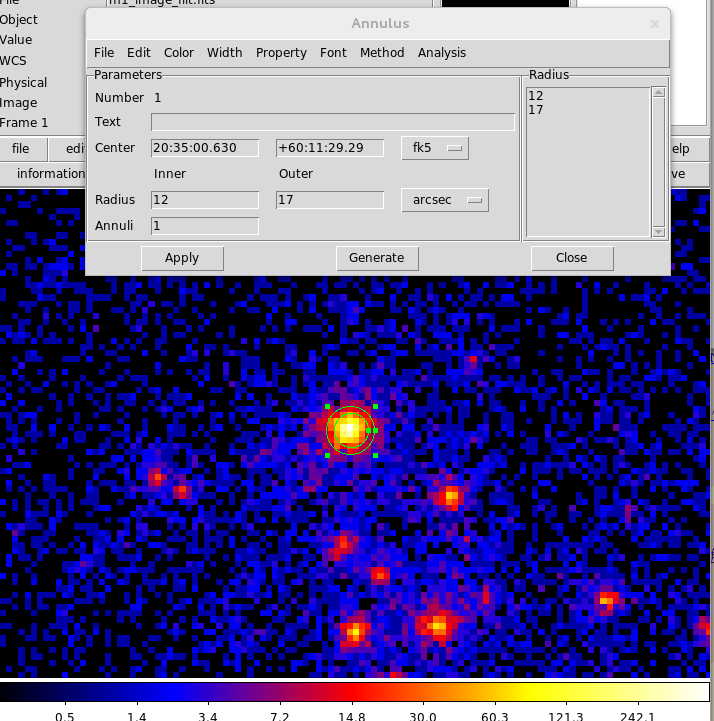Image resolution: width=714 pixels, height=721 pixels.
Task: Click the Apply button
Action: [x=182, y=258]
